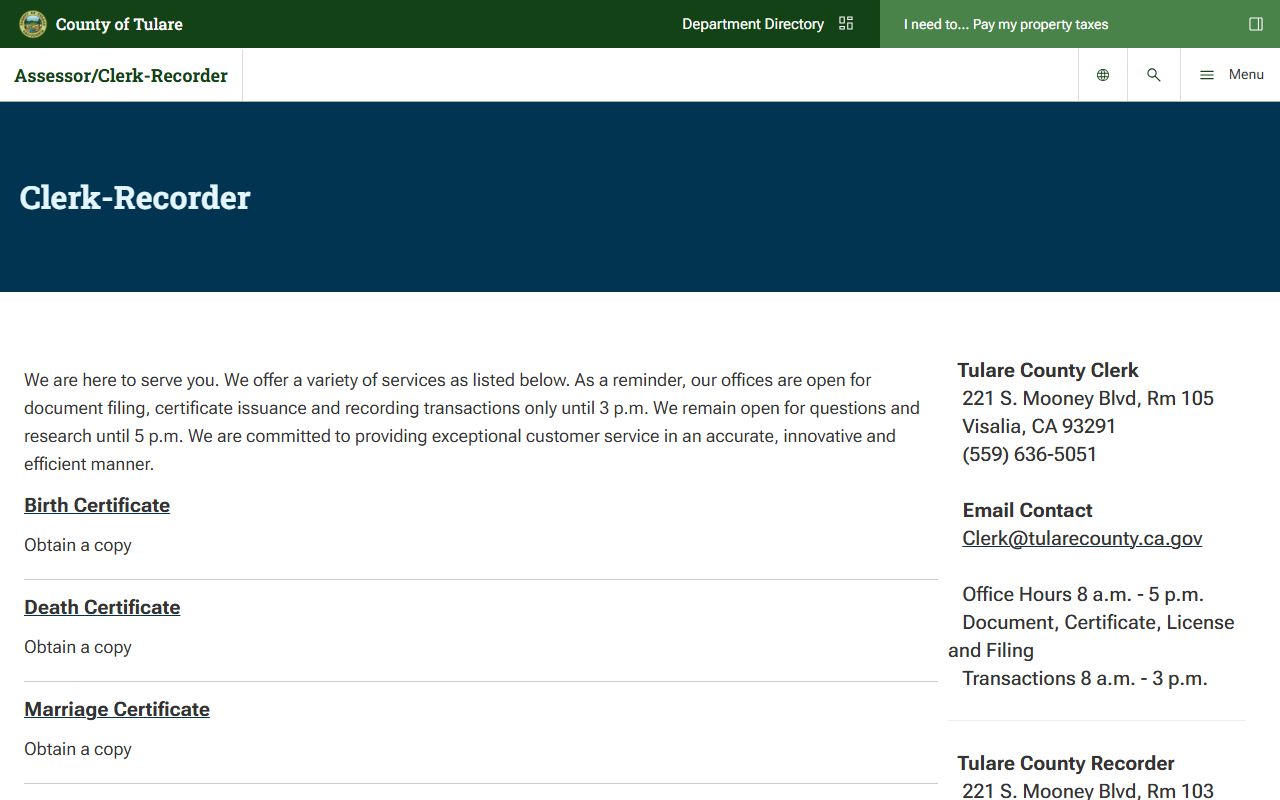This screenshot has height=800, width=1280.
Task: Open the Department Directory link
Action: tap(753, 24)
